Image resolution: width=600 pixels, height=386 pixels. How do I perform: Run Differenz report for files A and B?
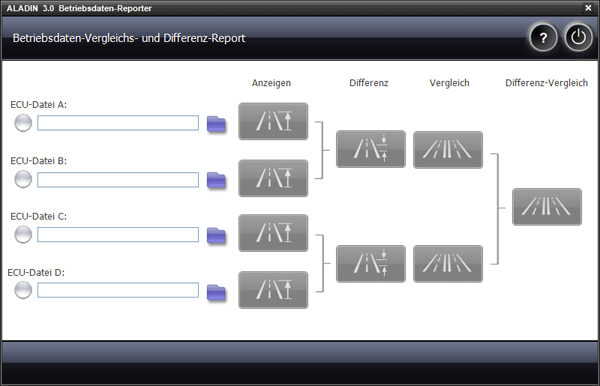(x=371, y=149)
